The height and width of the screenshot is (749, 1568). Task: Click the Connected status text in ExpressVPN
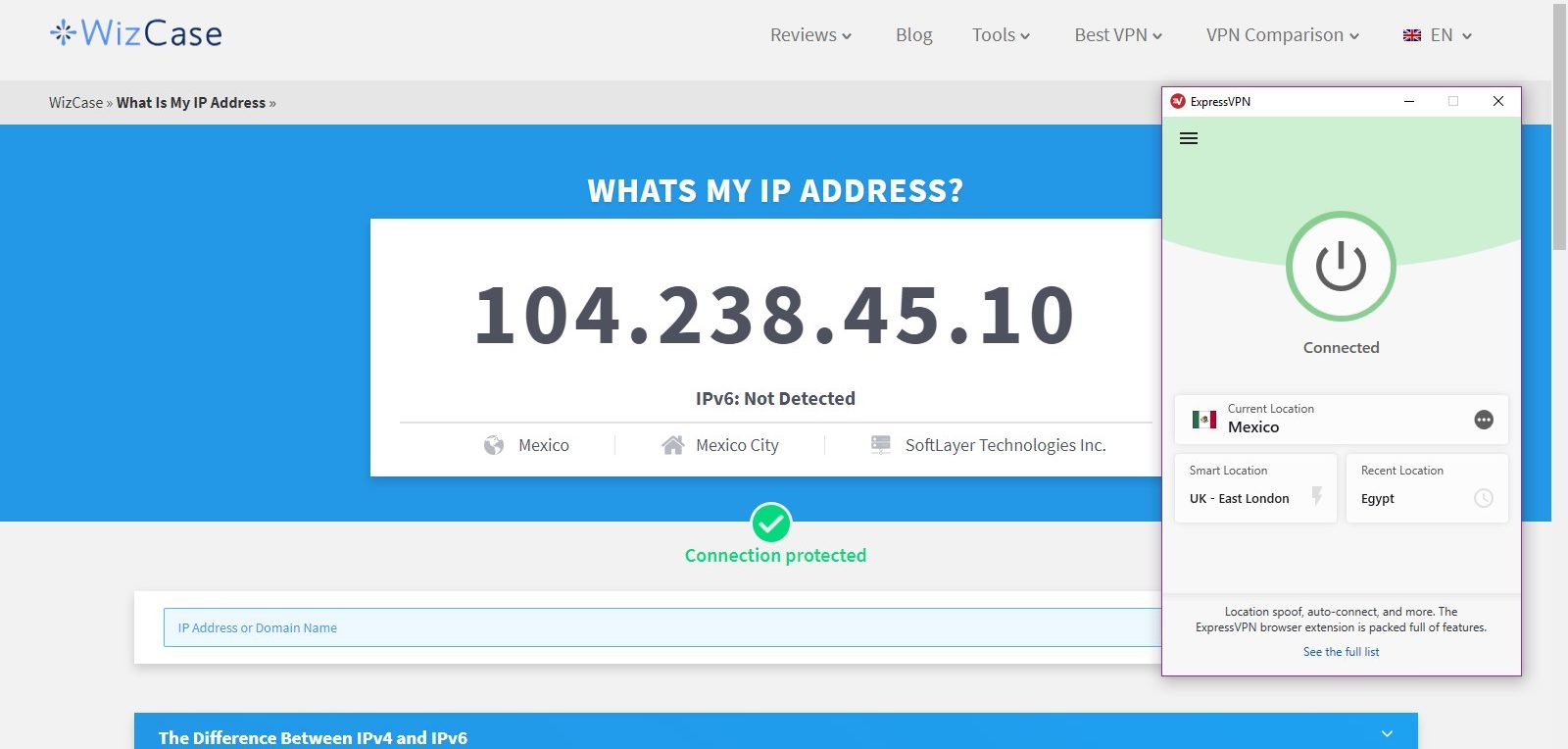click(1341, 347)
